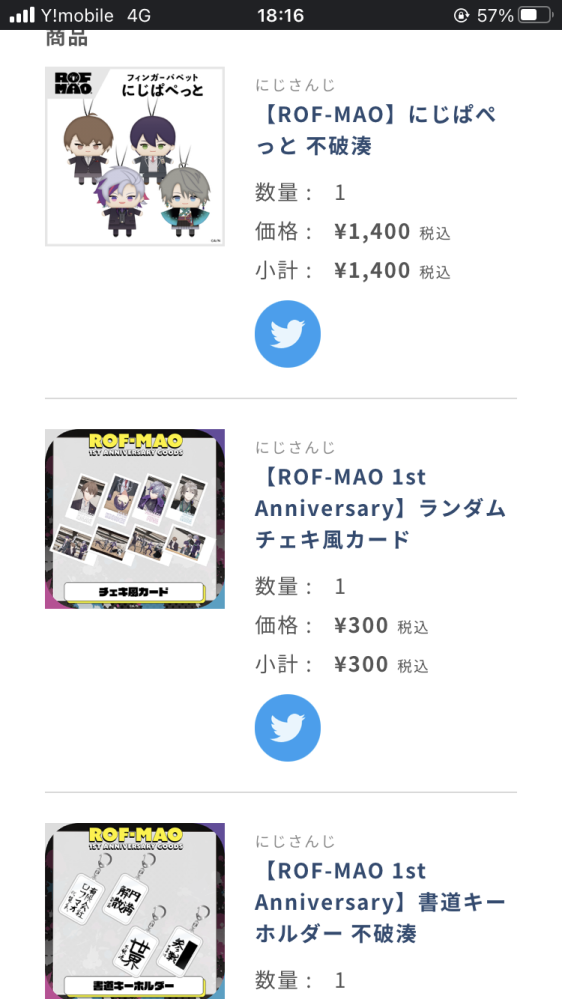Open ランダムチェキ風カード product title link

(x=380, y=508)
